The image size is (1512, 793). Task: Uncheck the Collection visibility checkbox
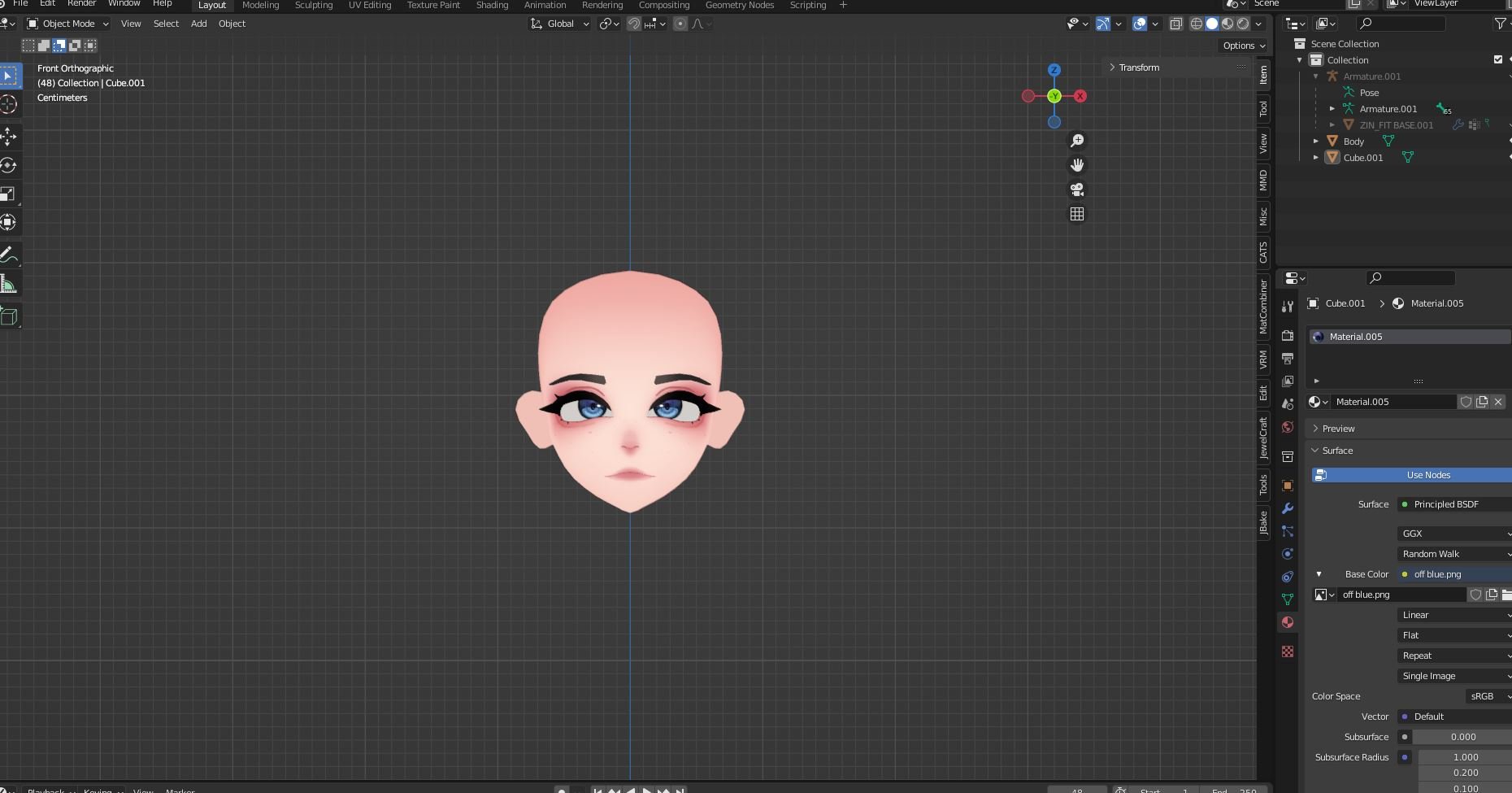(x=1498, y=59)
